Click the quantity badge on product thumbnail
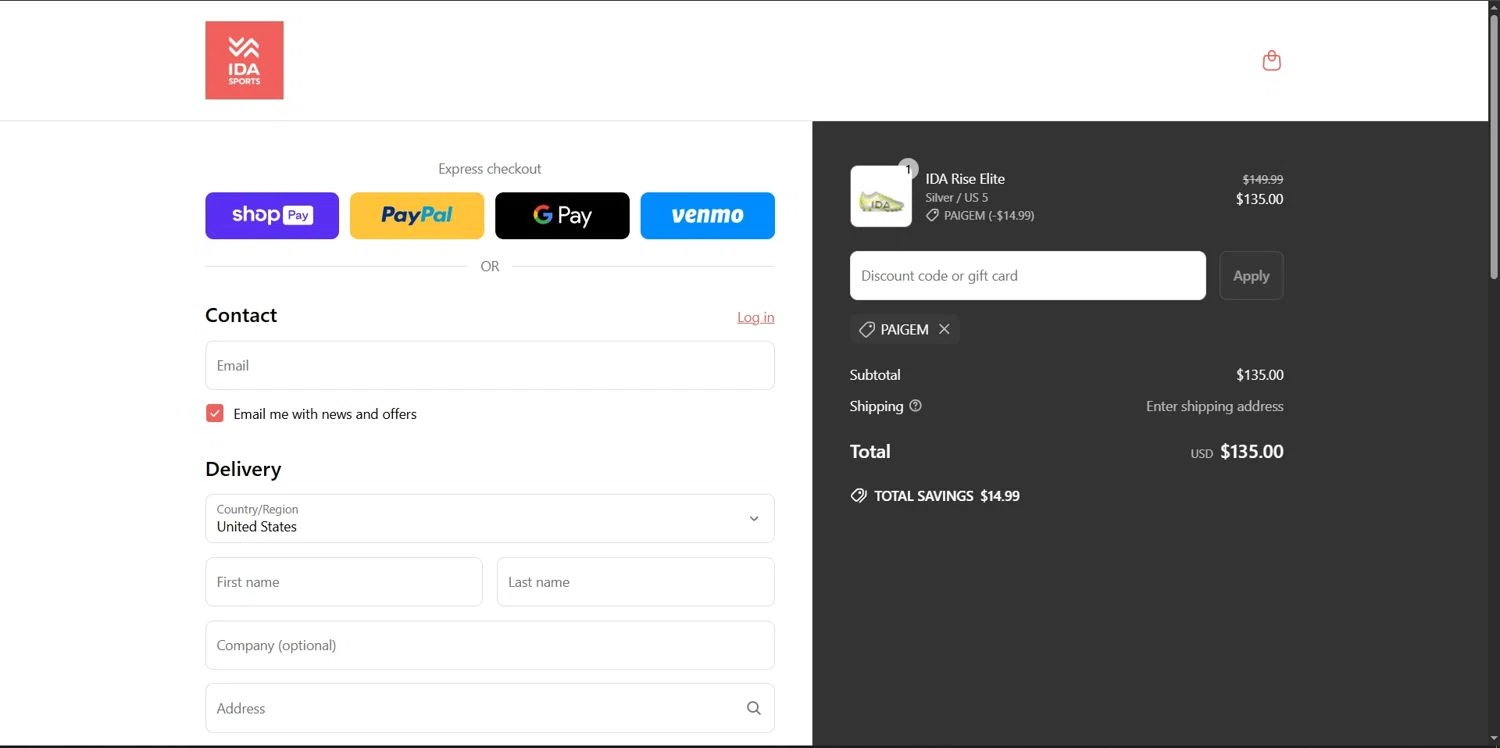The image size is (1500, 748). tap(908, 169)
